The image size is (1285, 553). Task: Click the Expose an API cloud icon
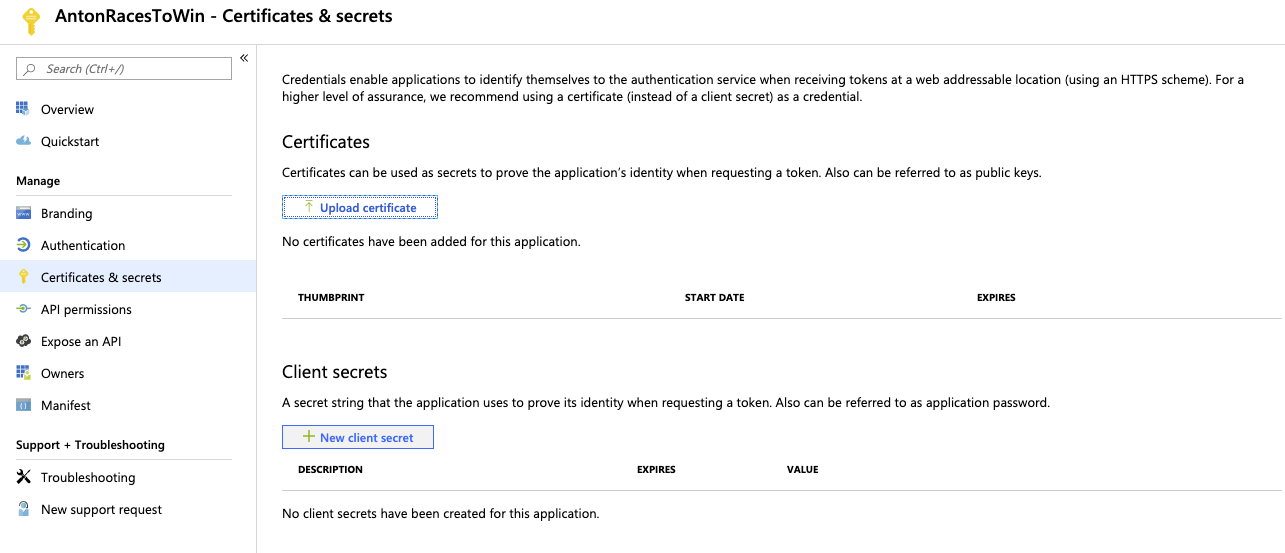tap(24, 341)
